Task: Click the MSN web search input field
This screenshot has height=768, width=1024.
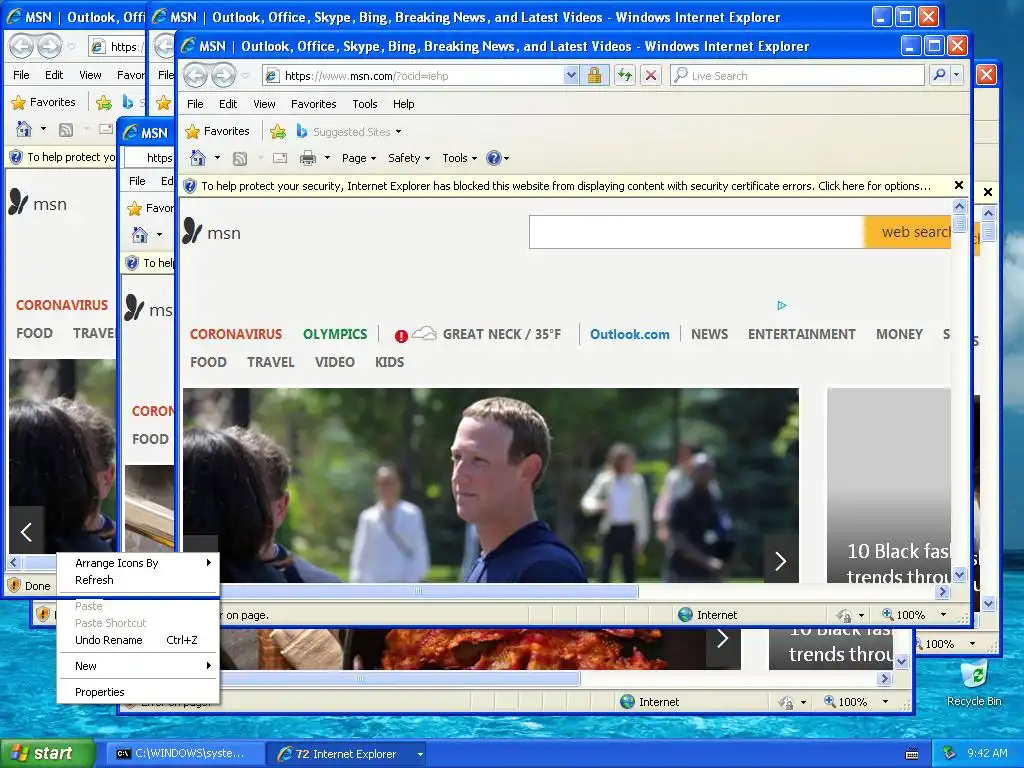Action: tap(697, 232)
